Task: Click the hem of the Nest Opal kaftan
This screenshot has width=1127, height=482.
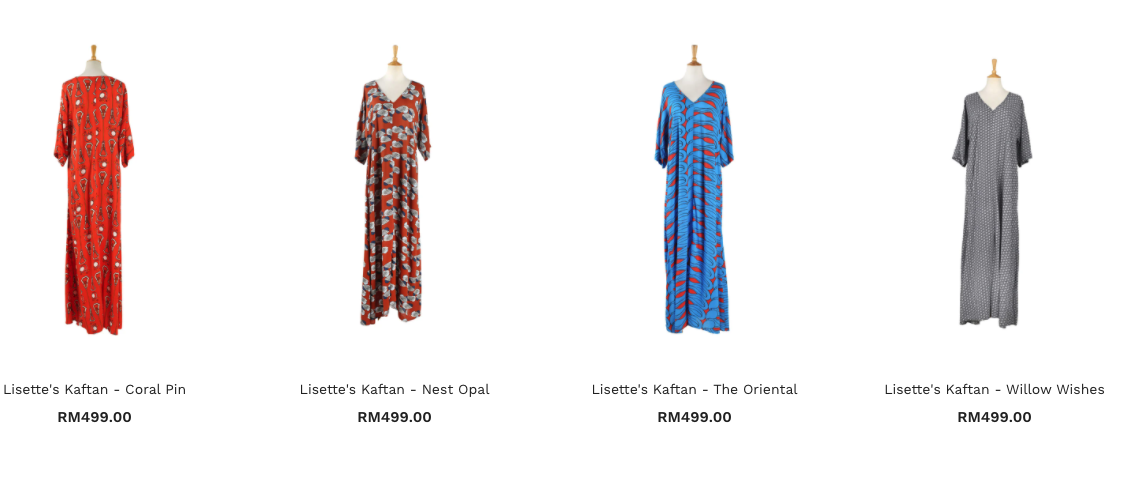Action: [392, 314]
